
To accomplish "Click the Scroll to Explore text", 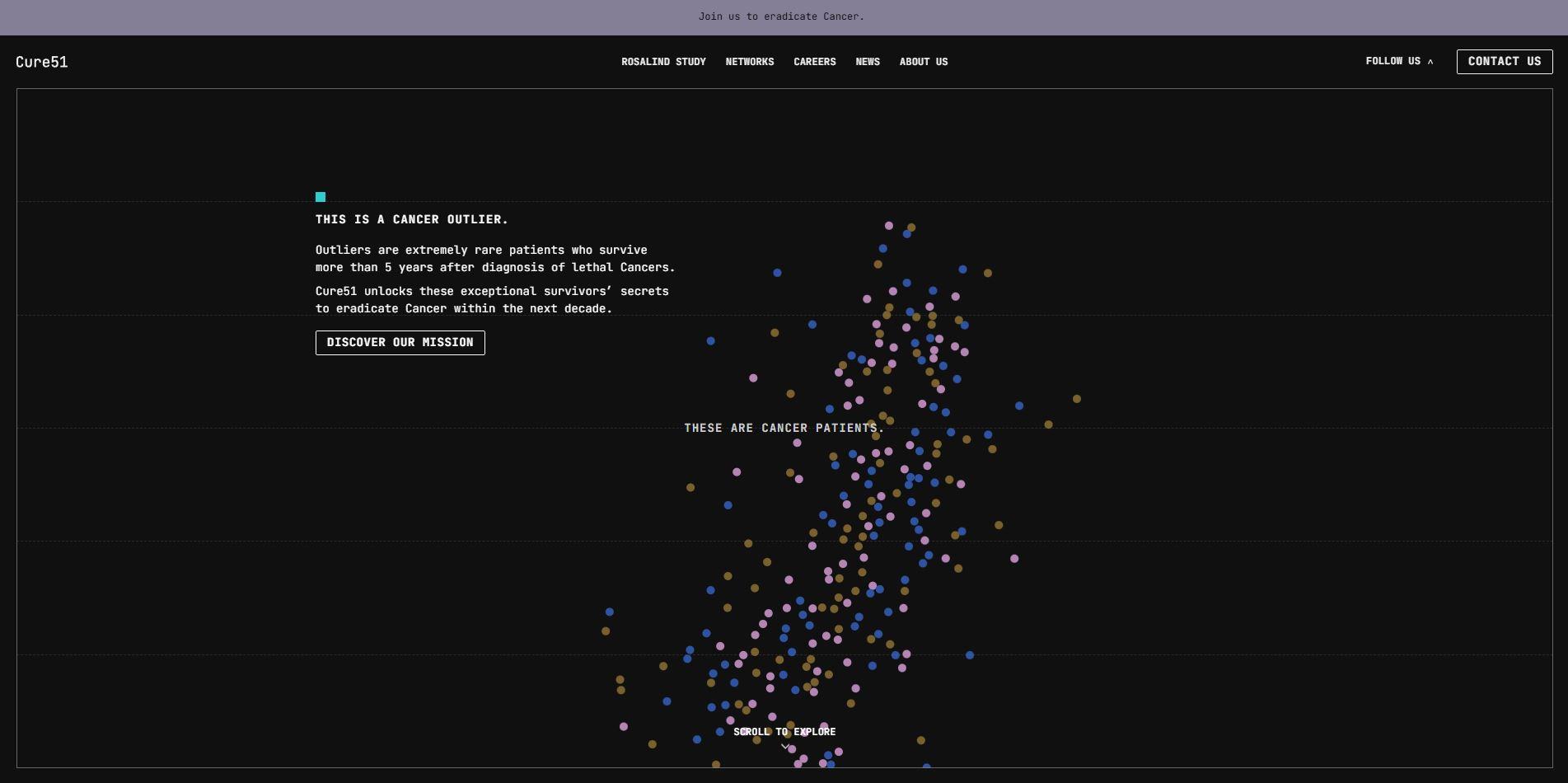I will click(x=784, y=732).
